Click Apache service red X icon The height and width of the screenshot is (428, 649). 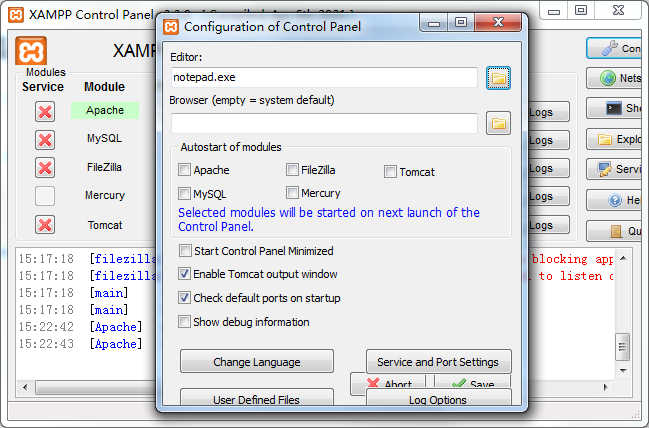(x=44, y=111)
